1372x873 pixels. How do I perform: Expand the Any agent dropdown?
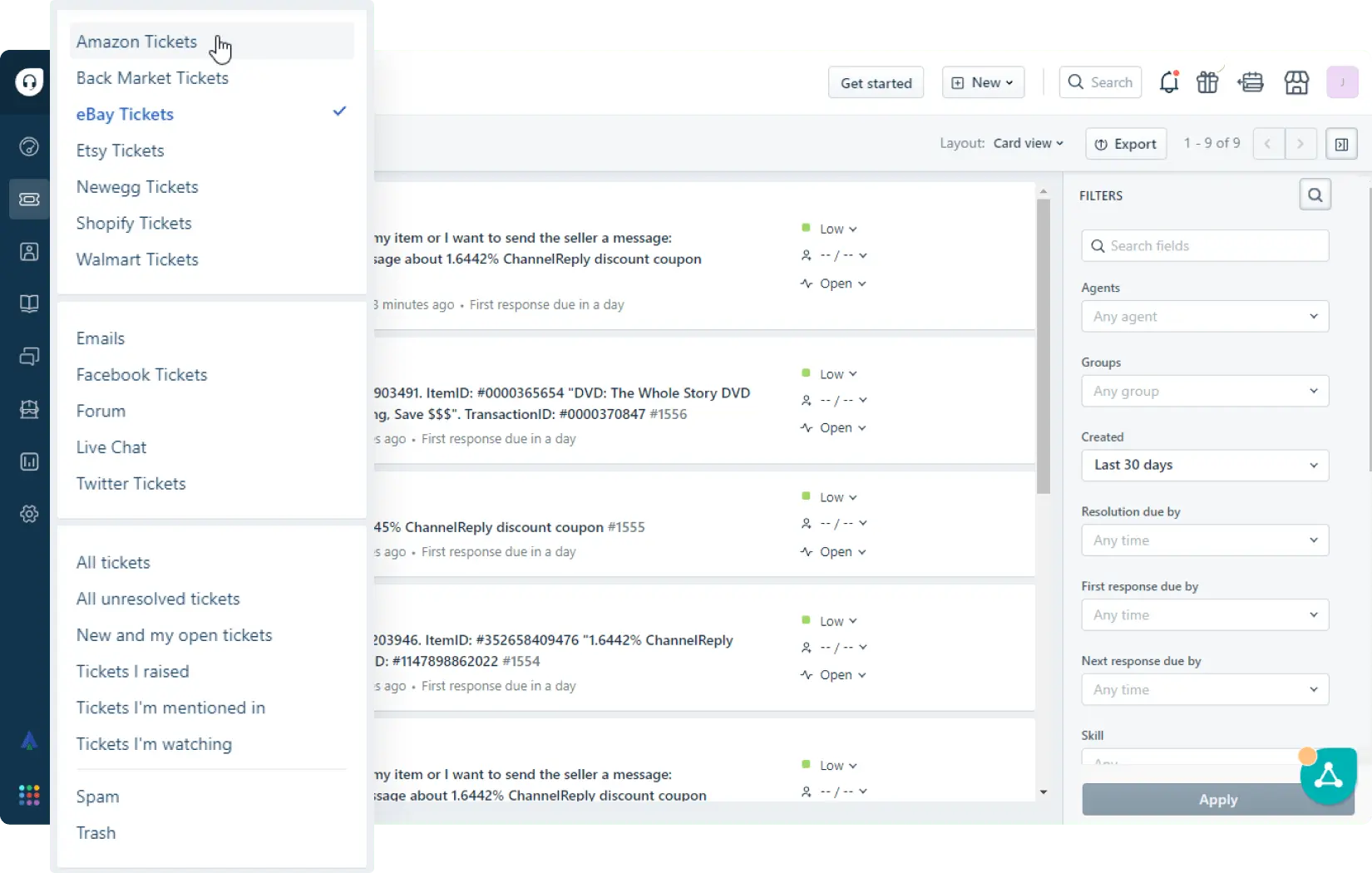(x=1204, y=317)
